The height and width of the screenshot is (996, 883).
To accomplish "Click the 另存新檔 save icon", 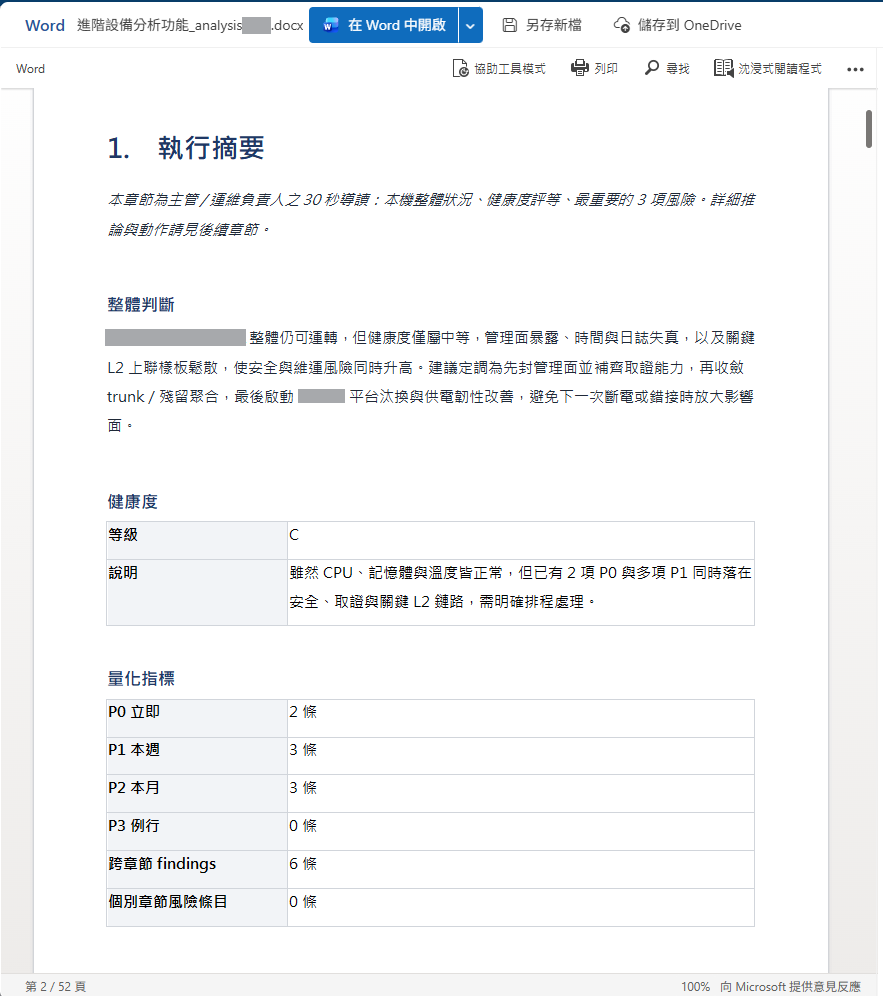I will [x=509, y=25].
